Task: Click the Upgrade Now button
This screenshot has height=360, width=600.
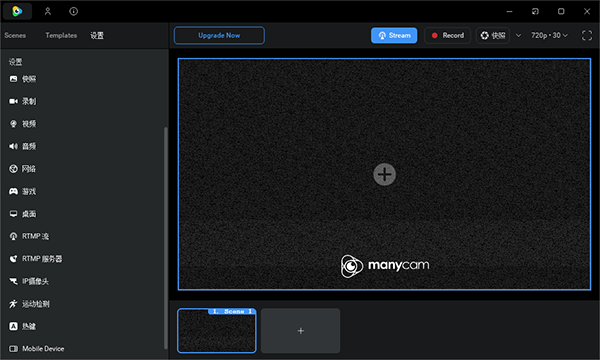Action: (219, 35)
